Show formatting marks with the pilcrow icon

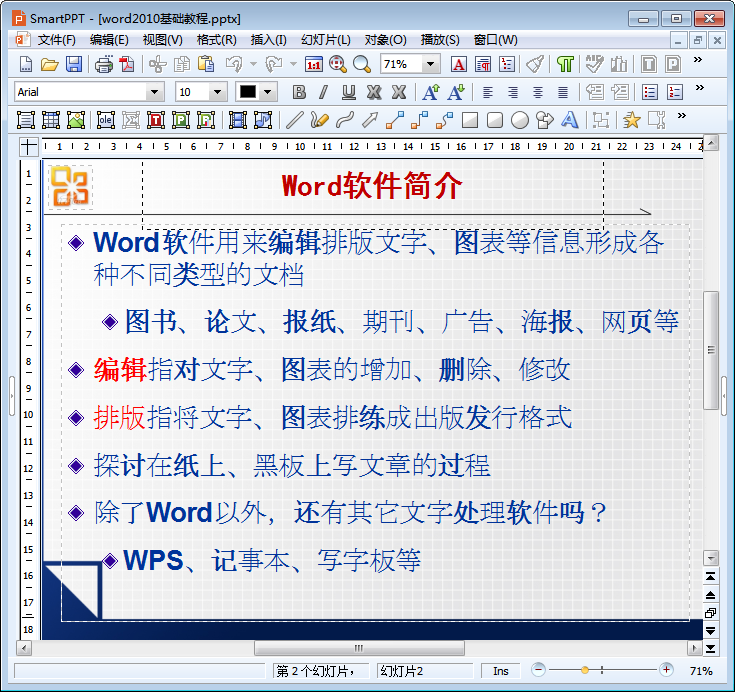coord(565,64)
